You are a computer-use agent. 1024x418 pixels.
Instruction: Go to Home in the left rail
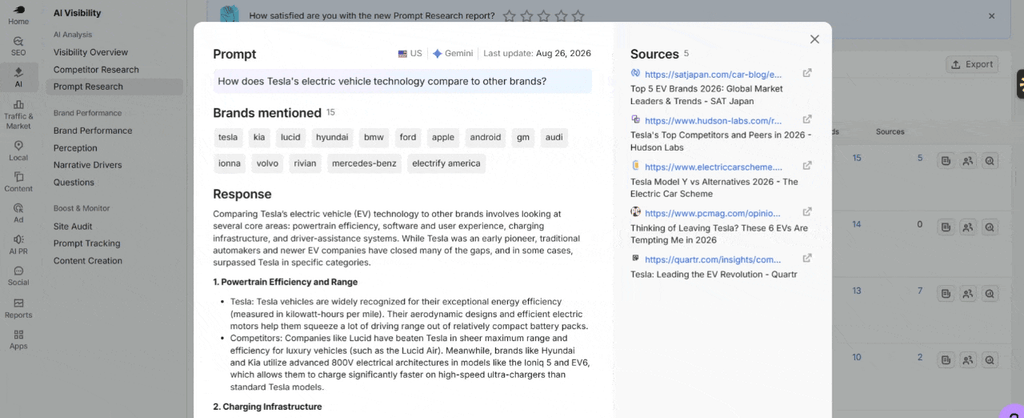pos(18,14)
